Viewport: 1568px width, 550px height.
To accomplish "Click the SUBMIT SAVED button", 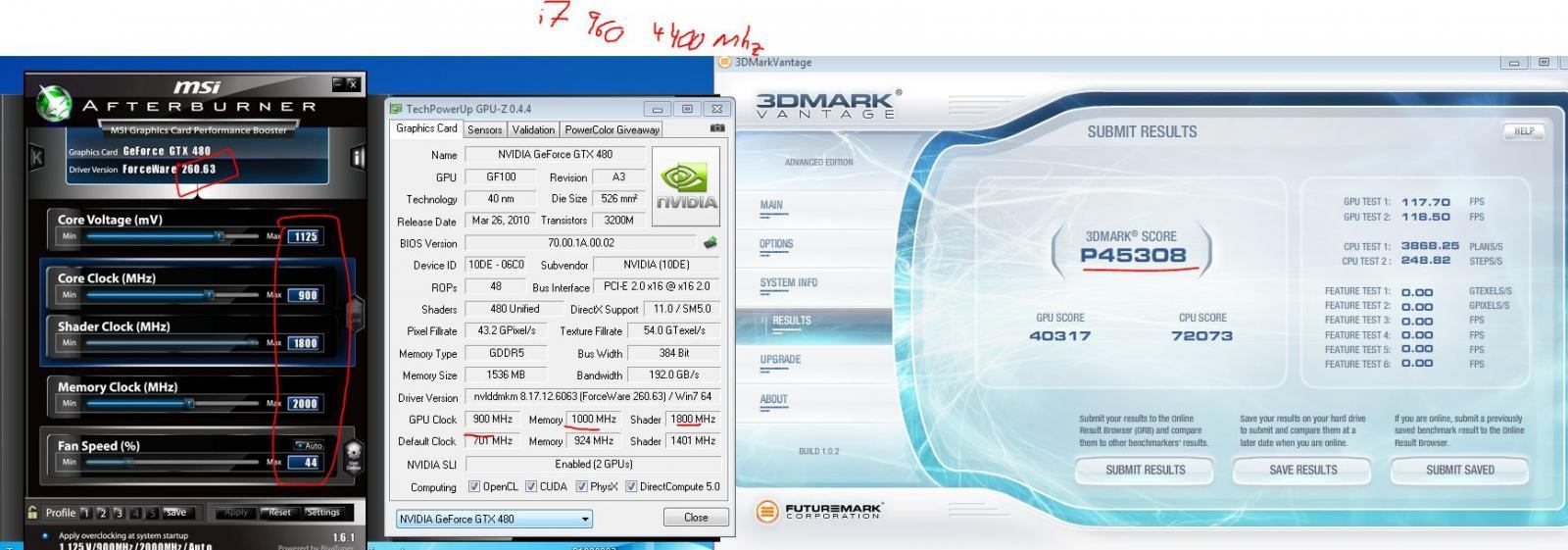I will [x=1459, y=471].
